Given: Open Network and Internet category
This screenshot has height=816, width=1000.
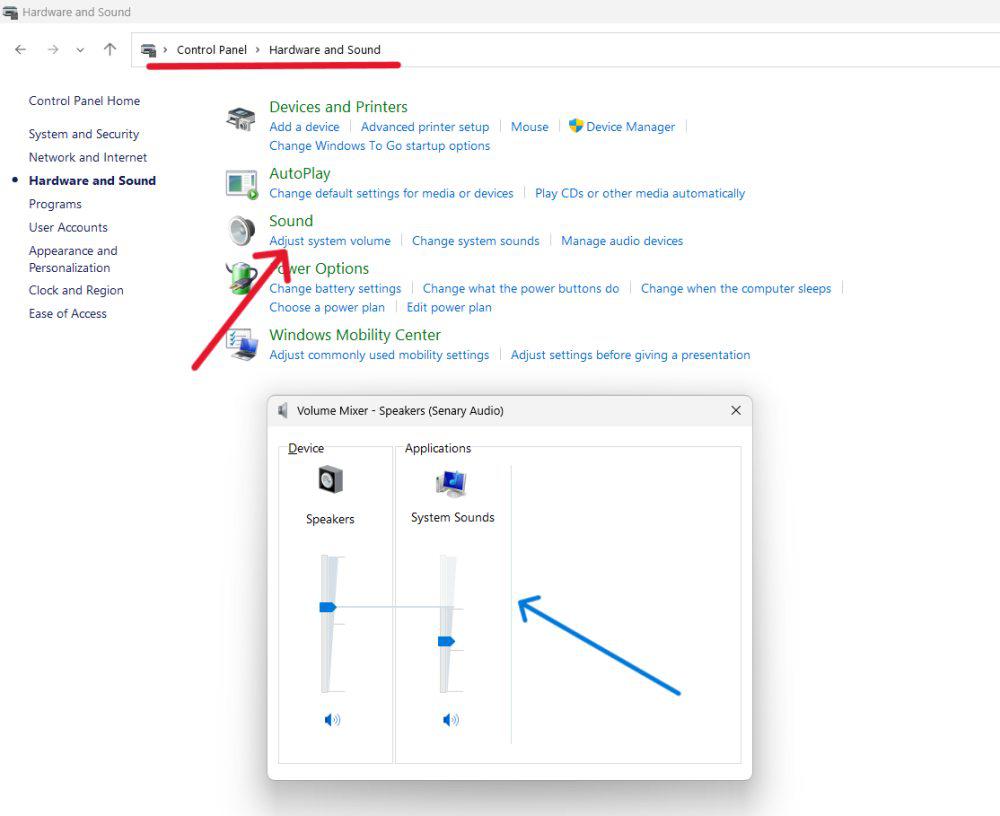Looking at the screenshot, I should [88, 157].
